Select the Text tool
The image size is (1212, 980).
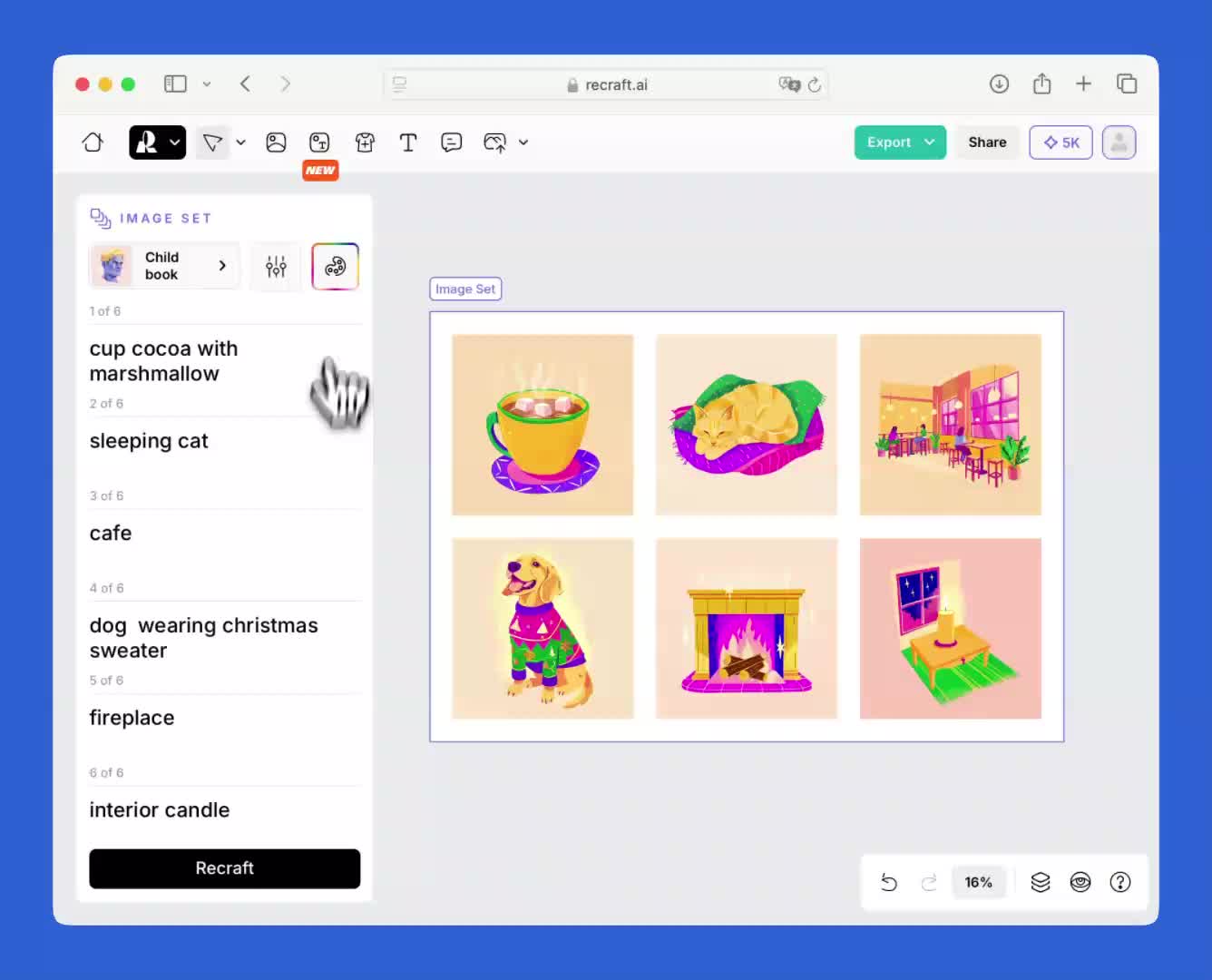pos(408,142)
